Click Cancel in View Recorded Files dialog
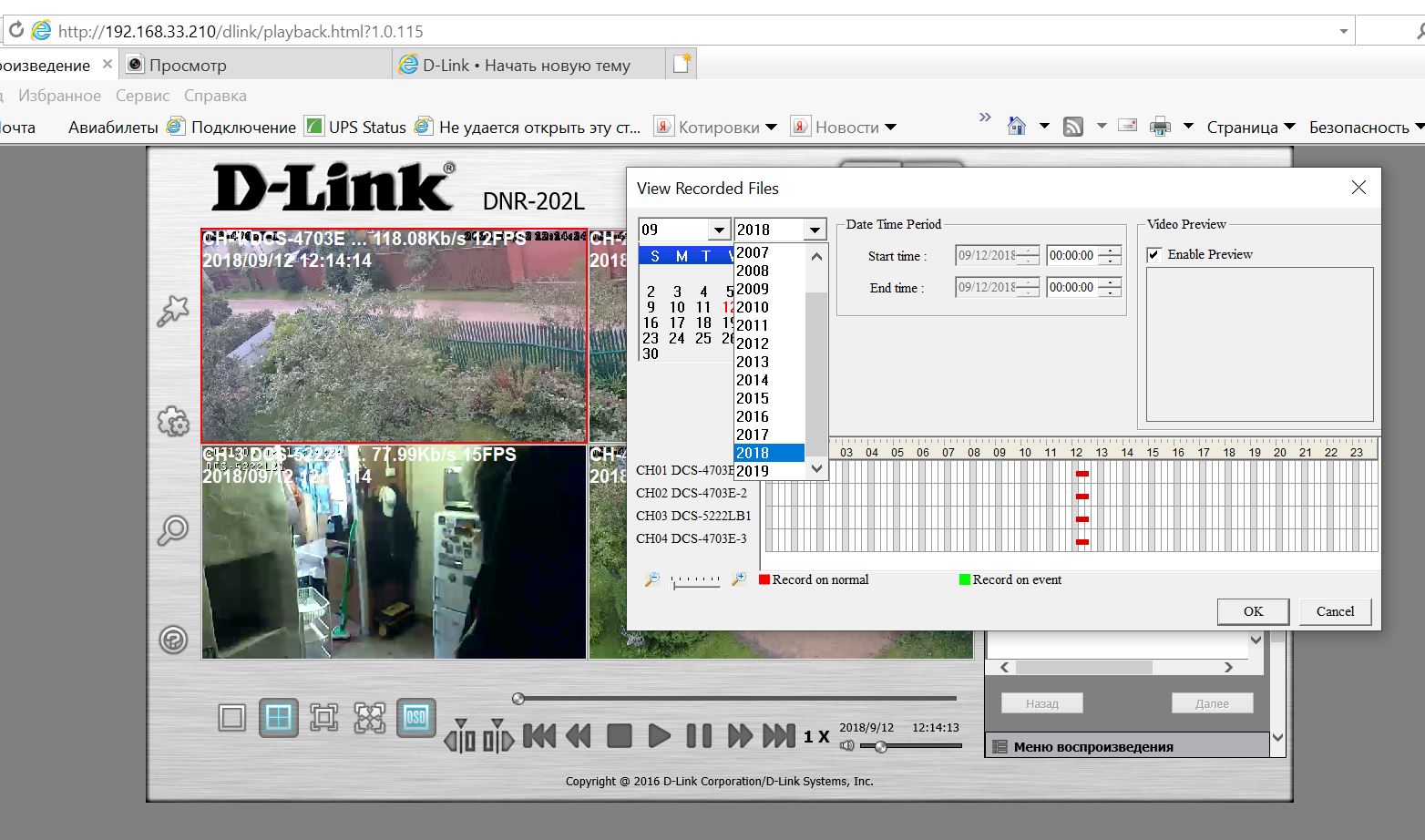The height and width of the screenshot is (840, 1425). pos(1336,611)
